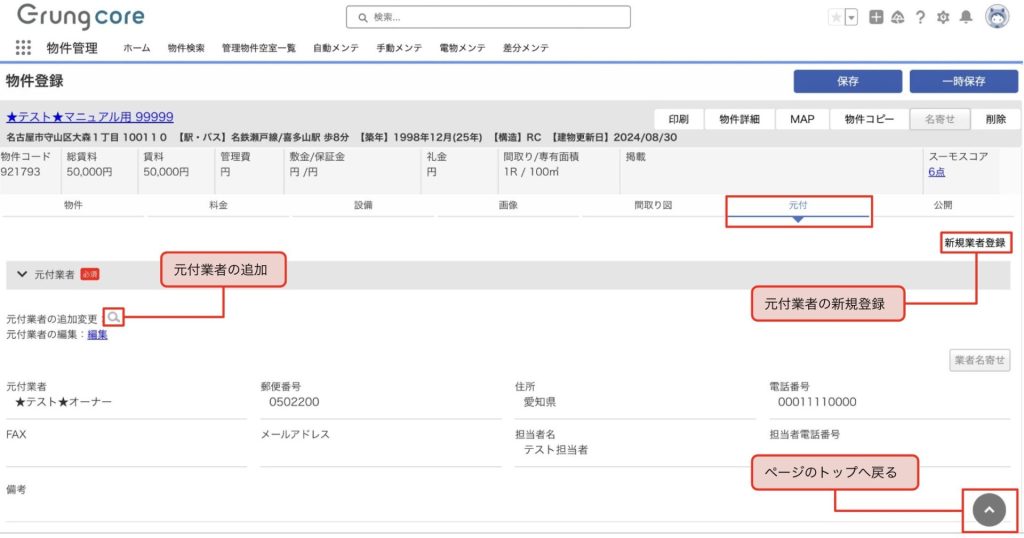Open the setup gear icon

942,17
